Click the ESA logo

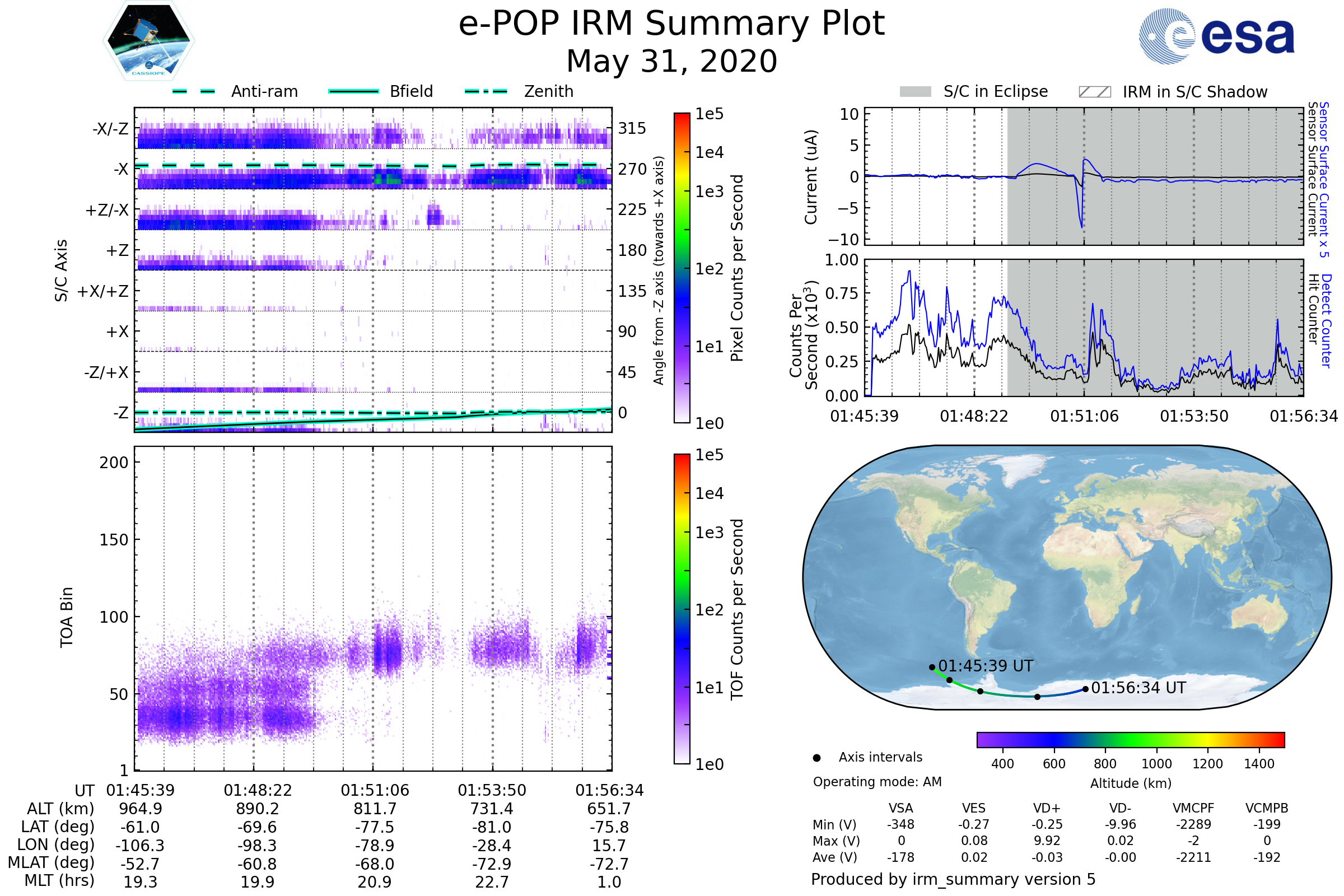pyautogui.click(x=1216, y=36)
